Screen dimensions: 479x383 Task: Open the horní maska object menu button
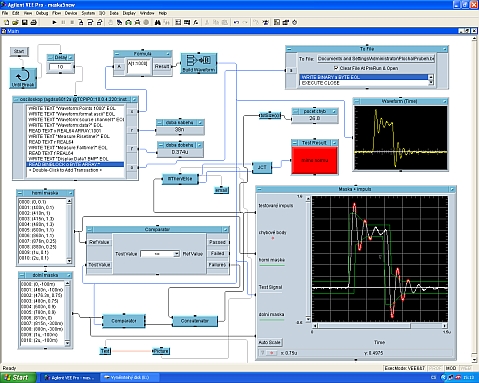[x=20, y=193]
